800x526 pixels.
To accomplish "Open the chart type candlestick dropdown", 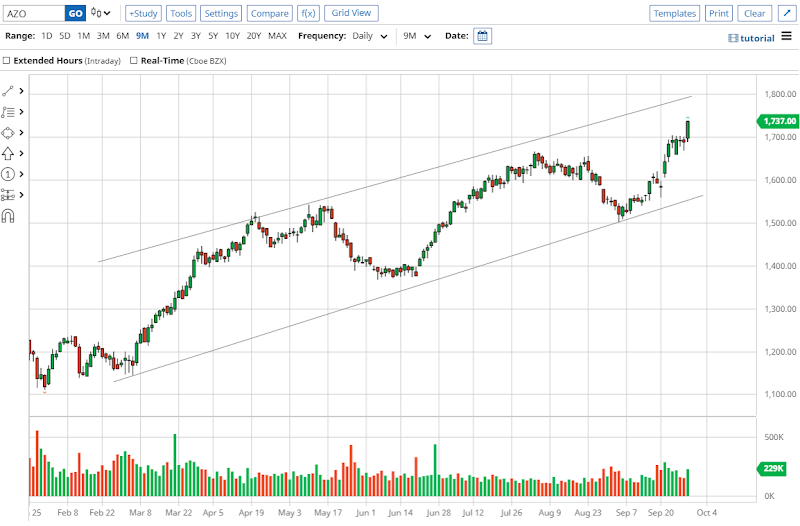I will [x=100, y=13].
